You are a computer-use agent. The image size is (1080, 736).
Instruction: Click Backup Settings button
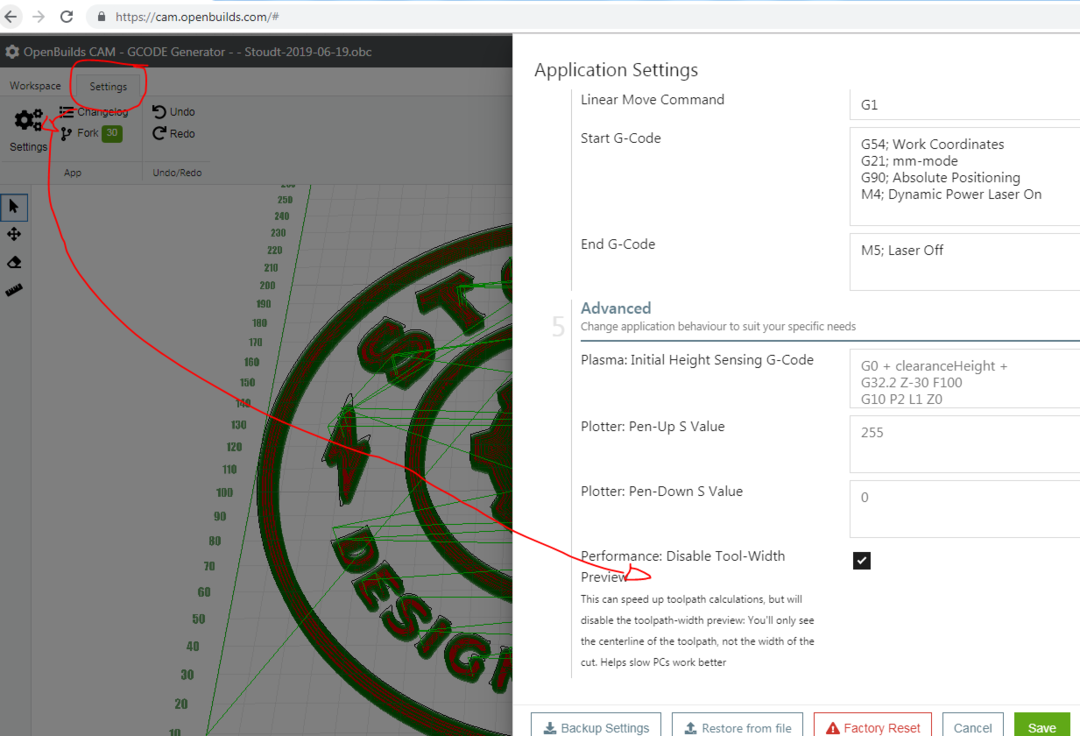point(595,727)
